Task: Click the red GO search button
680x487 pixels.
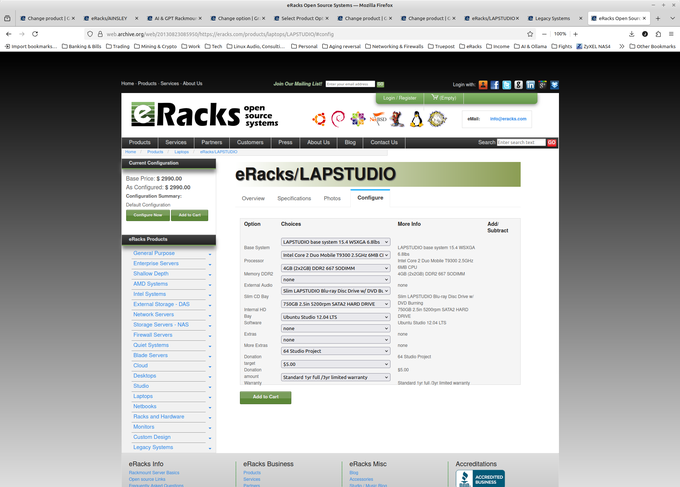Action: [551, 142]
